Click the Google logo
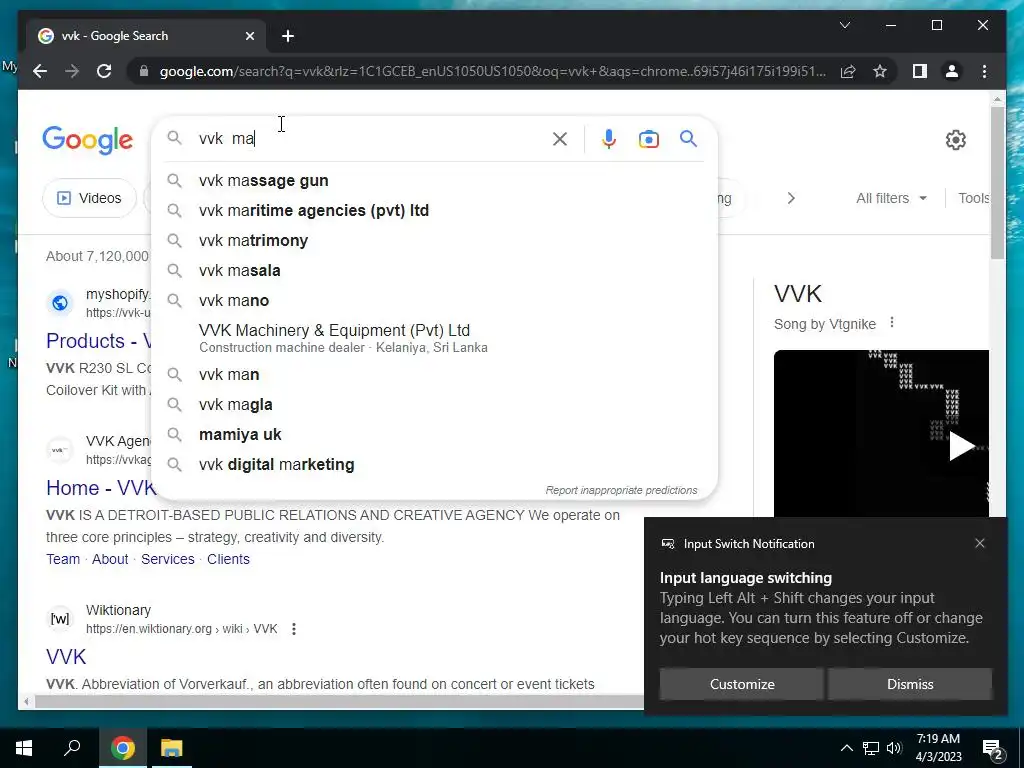Screen dimensions: 1024x768 click(88, 140)
